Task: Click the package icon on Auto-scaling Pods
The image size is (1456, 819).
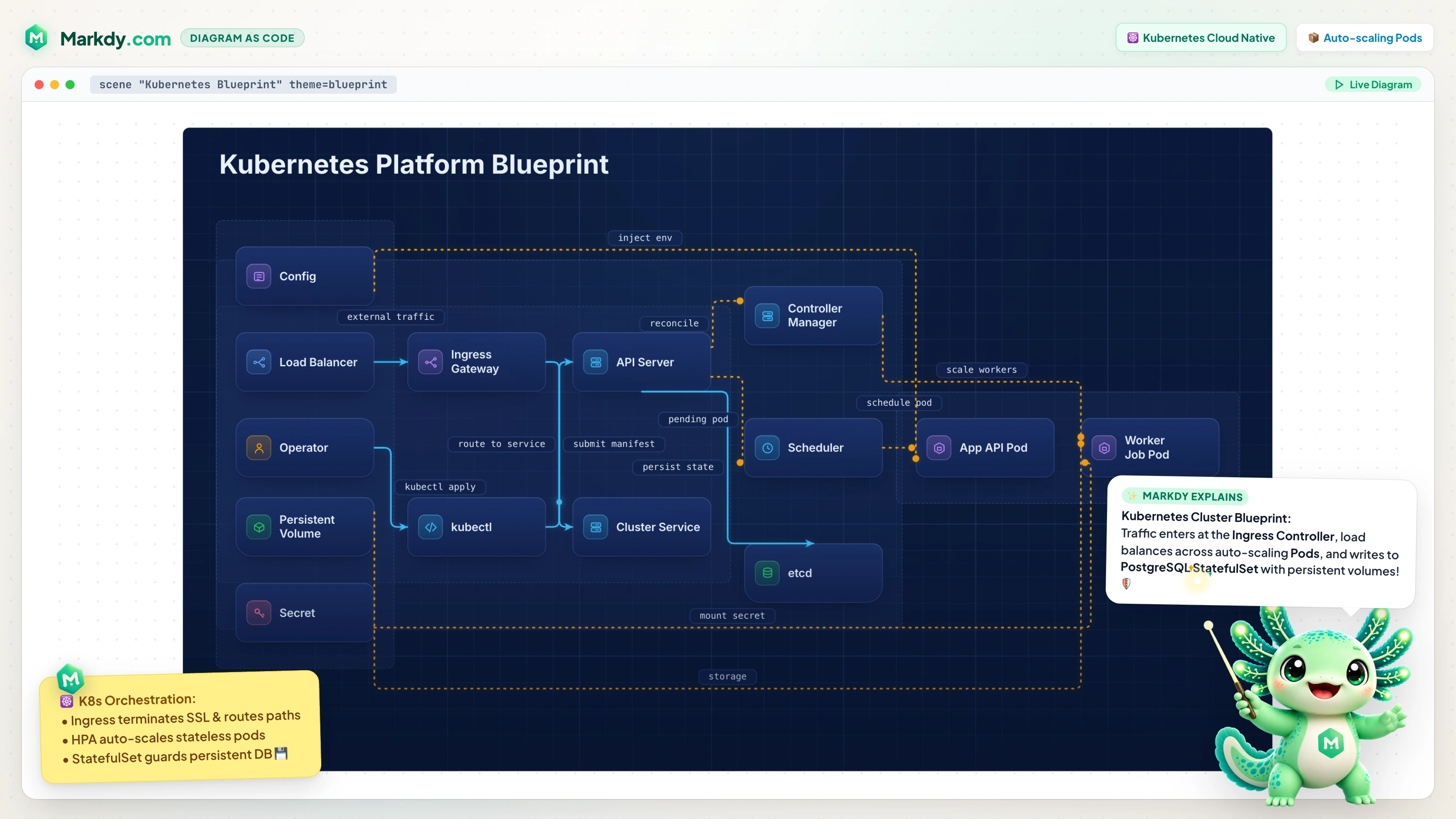Action: [x=1314, y=38]
